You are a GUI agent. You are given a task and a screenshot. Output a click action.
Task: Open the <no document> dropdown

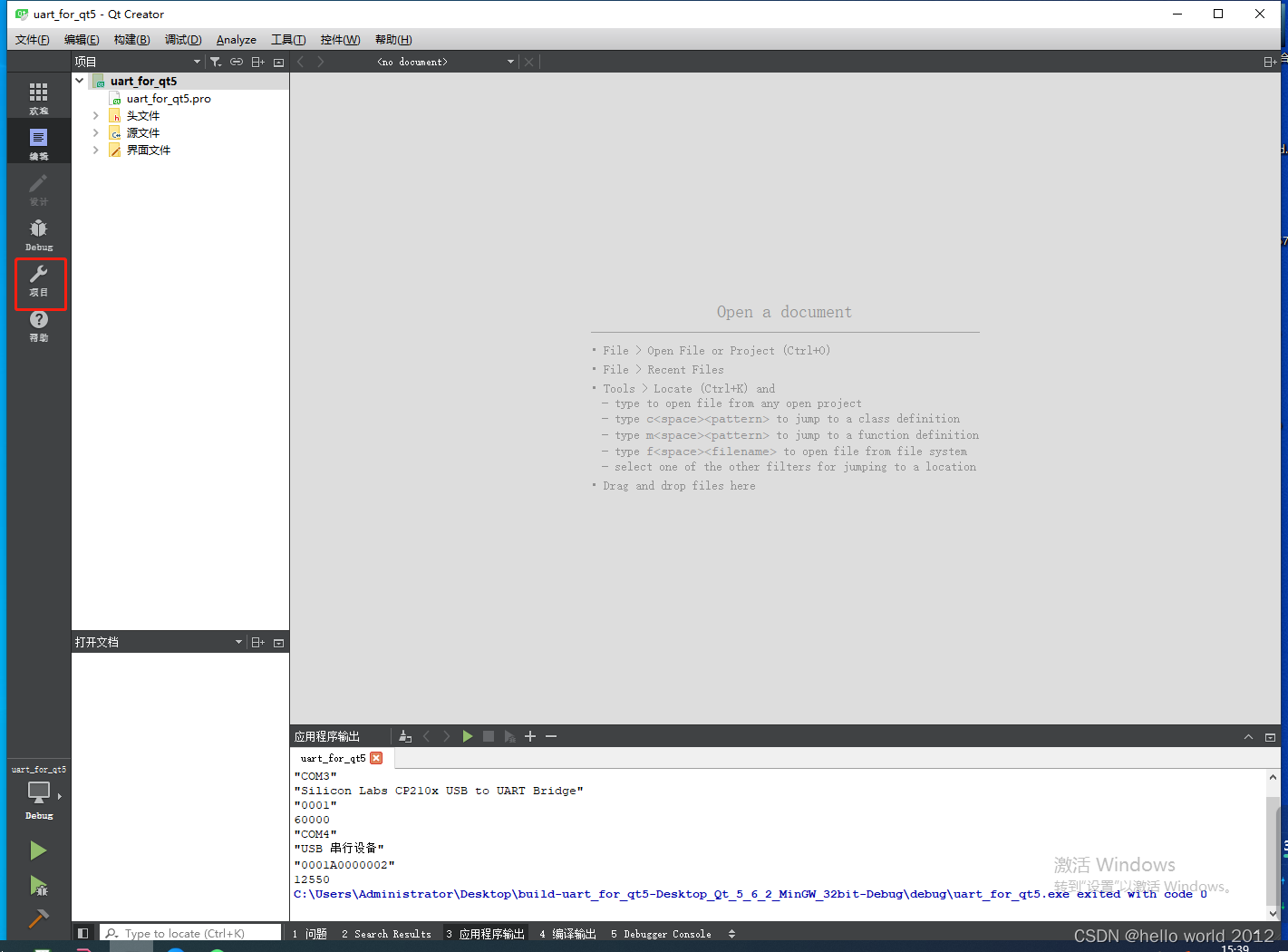(x=444, y=62)
